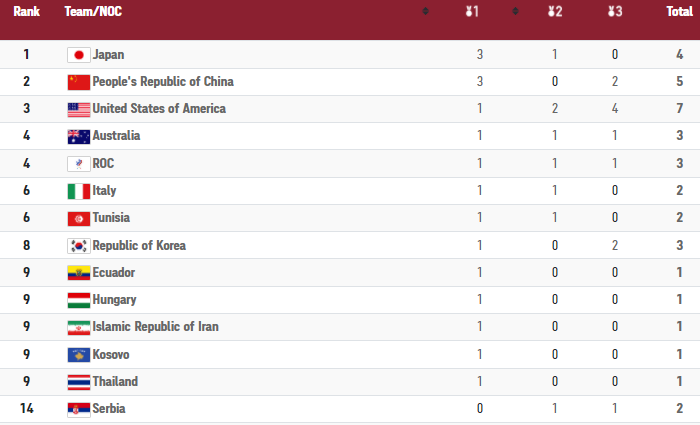
Task: Click the Tunisia flag icon
Action: pos(79,218)
